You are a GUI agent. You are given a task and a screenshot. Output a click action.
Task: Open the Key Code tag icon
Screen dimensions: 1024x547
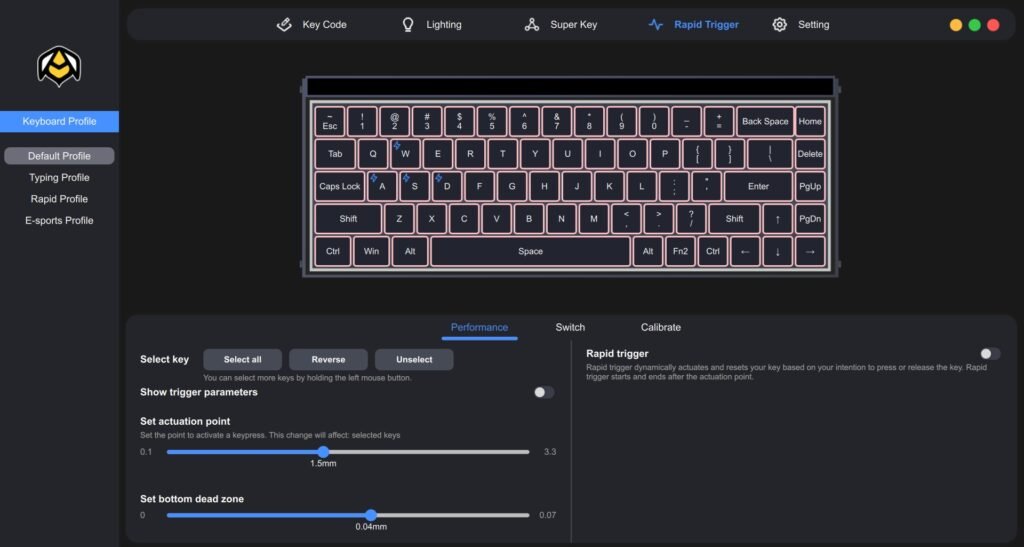[x=284, y=25]
